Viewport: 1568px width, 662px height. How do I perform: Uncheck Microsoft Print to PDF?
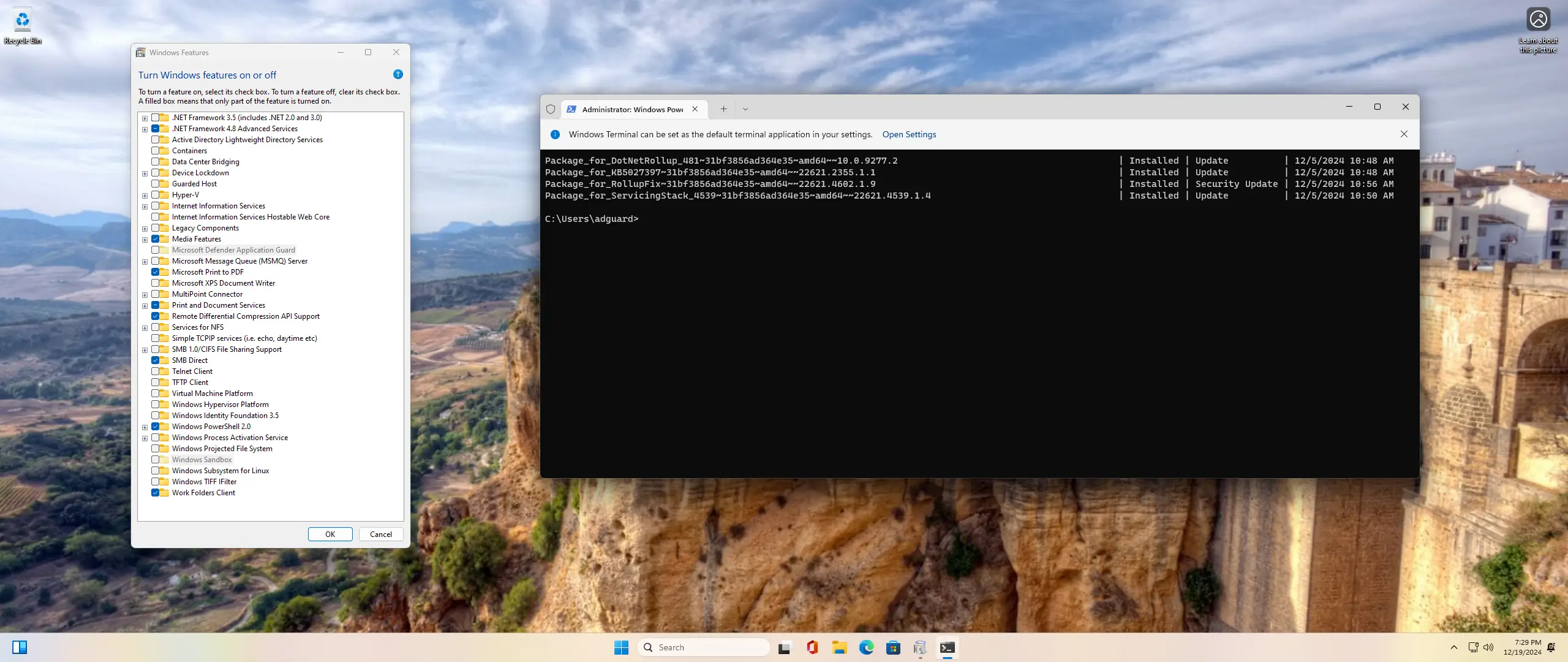pyautogui.click(x=156, y=272)
